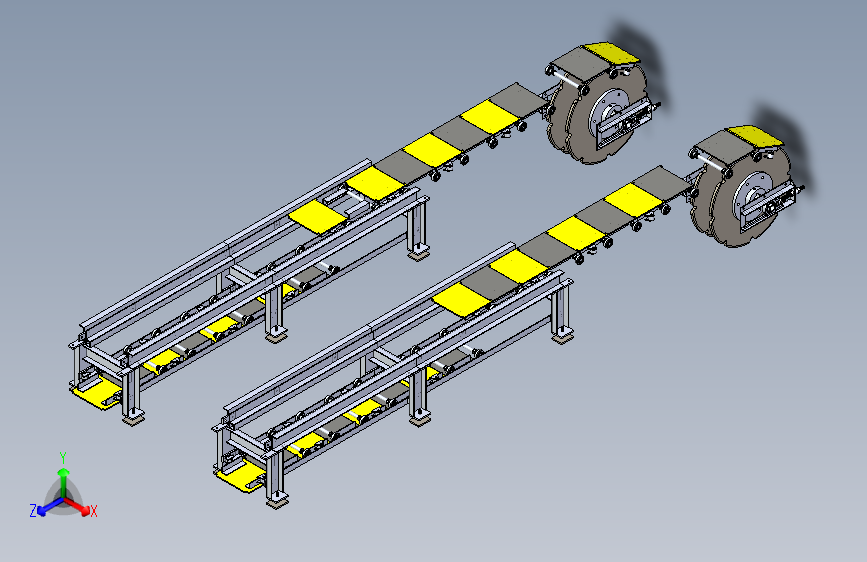Click the green Y axis arrow of the triad
The image size is (867, 562).
pos(64,483)
